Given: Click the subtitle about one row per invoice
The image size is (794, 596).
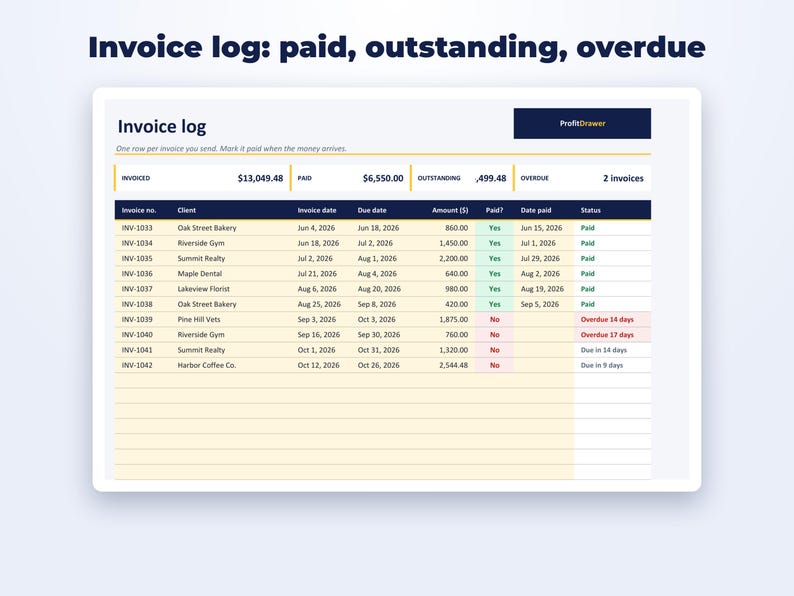Looking at the screenshot, I should pos(231,148).
